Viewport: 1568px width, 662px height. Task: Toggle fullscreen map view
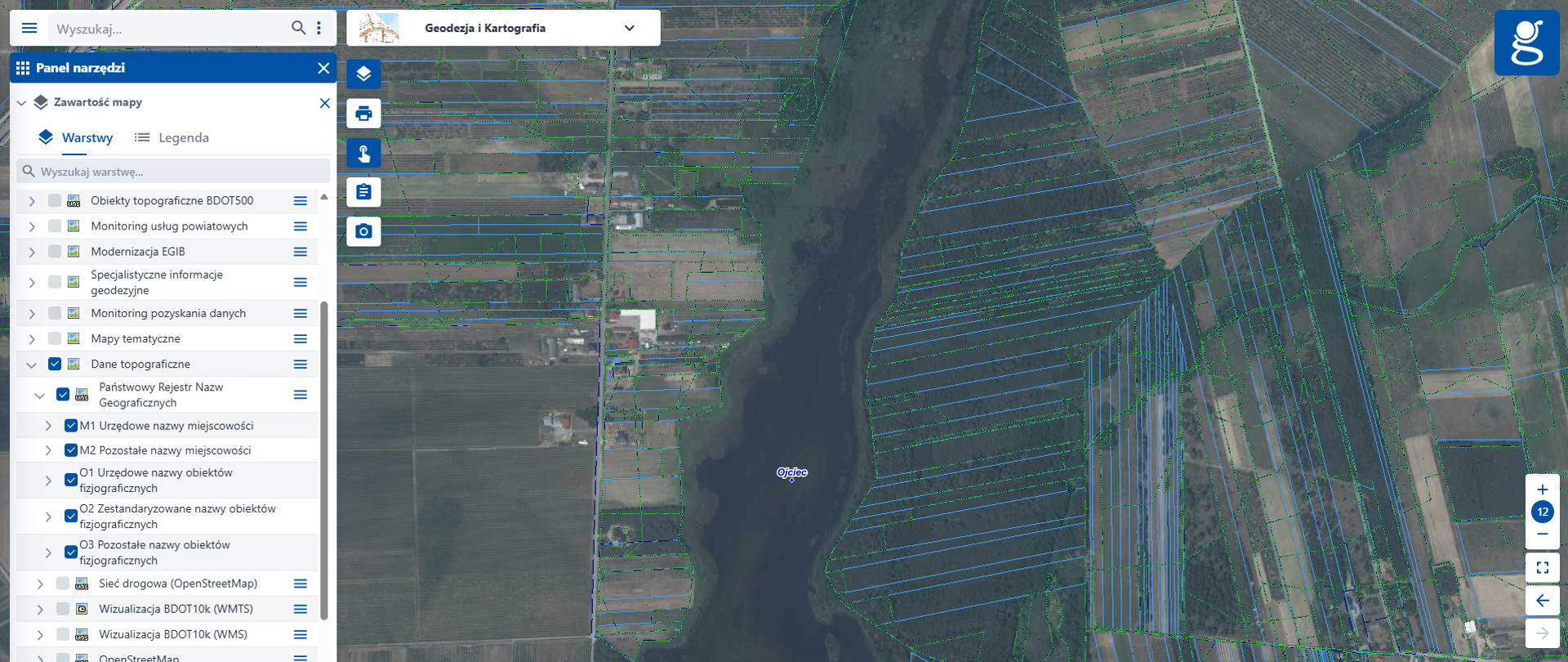coord(1542,567)
